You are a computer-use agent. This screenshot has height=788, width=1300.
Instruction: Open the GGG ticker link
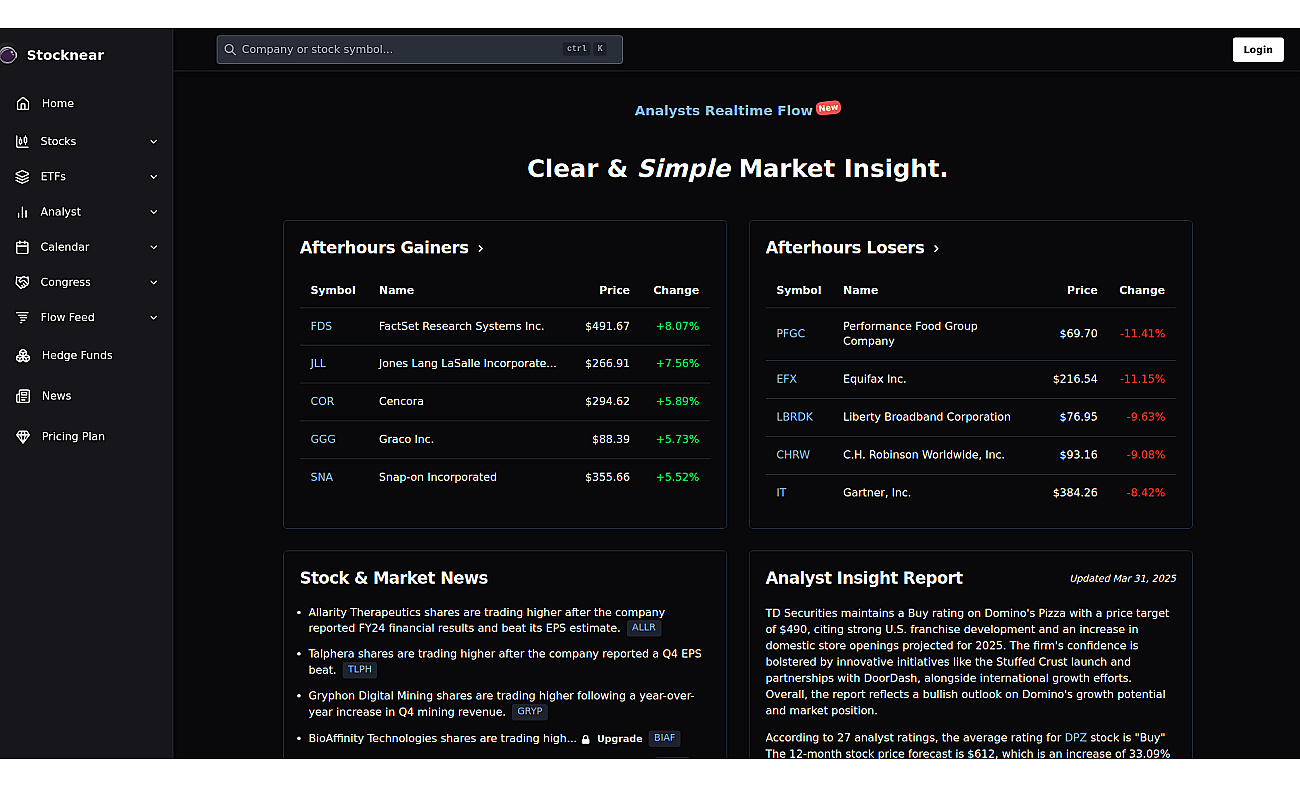point(323,439)
